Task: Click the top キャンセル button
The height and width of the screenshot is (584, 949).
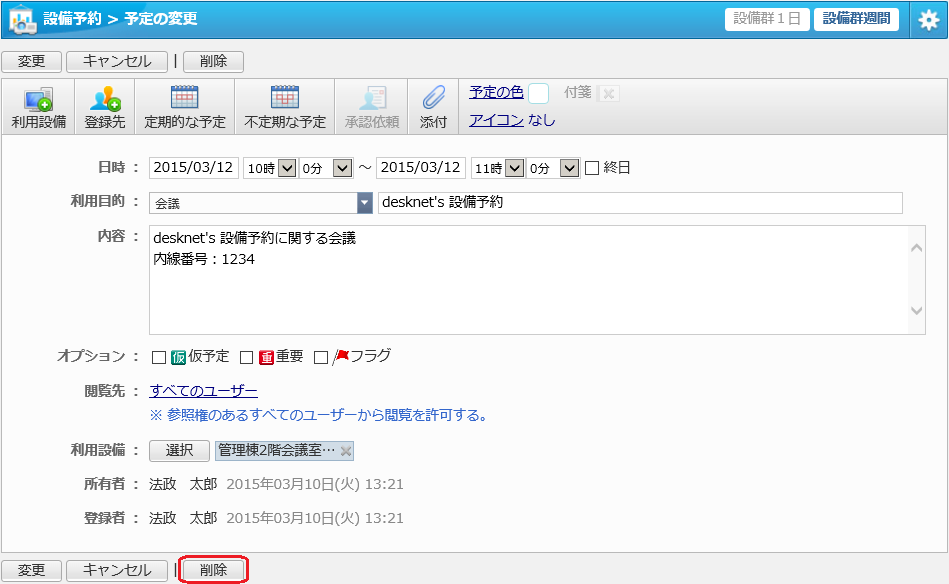Action: point(117,61)
